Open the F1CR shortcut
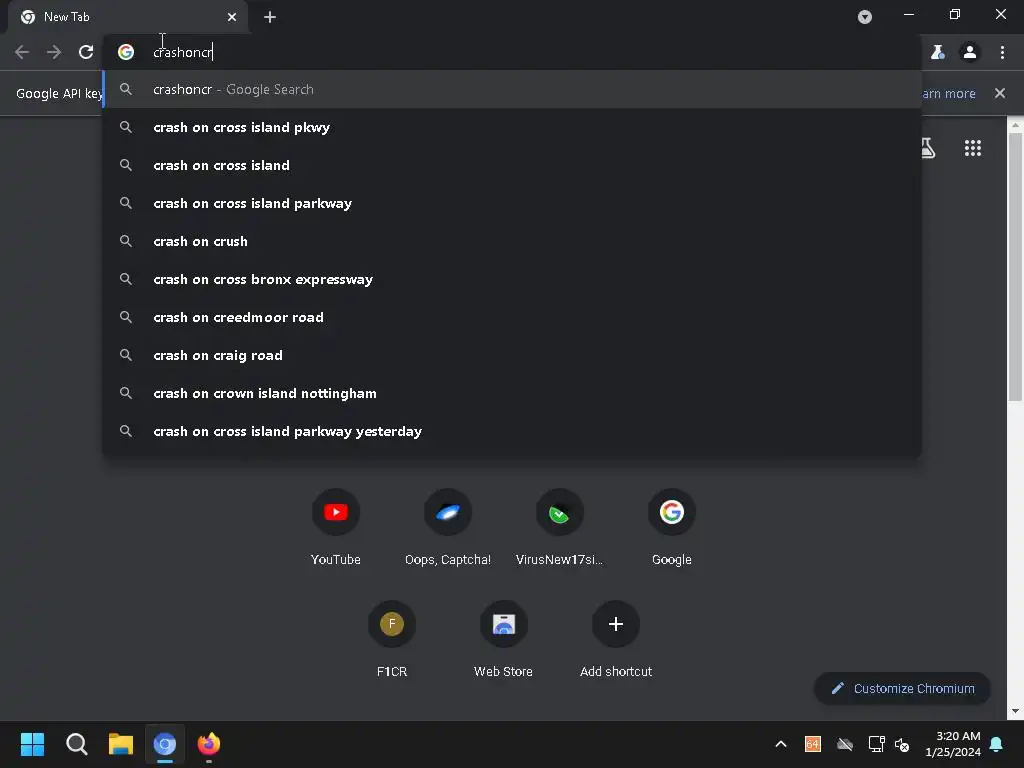This screenshot has height=768, width=1024. [392, 639]
